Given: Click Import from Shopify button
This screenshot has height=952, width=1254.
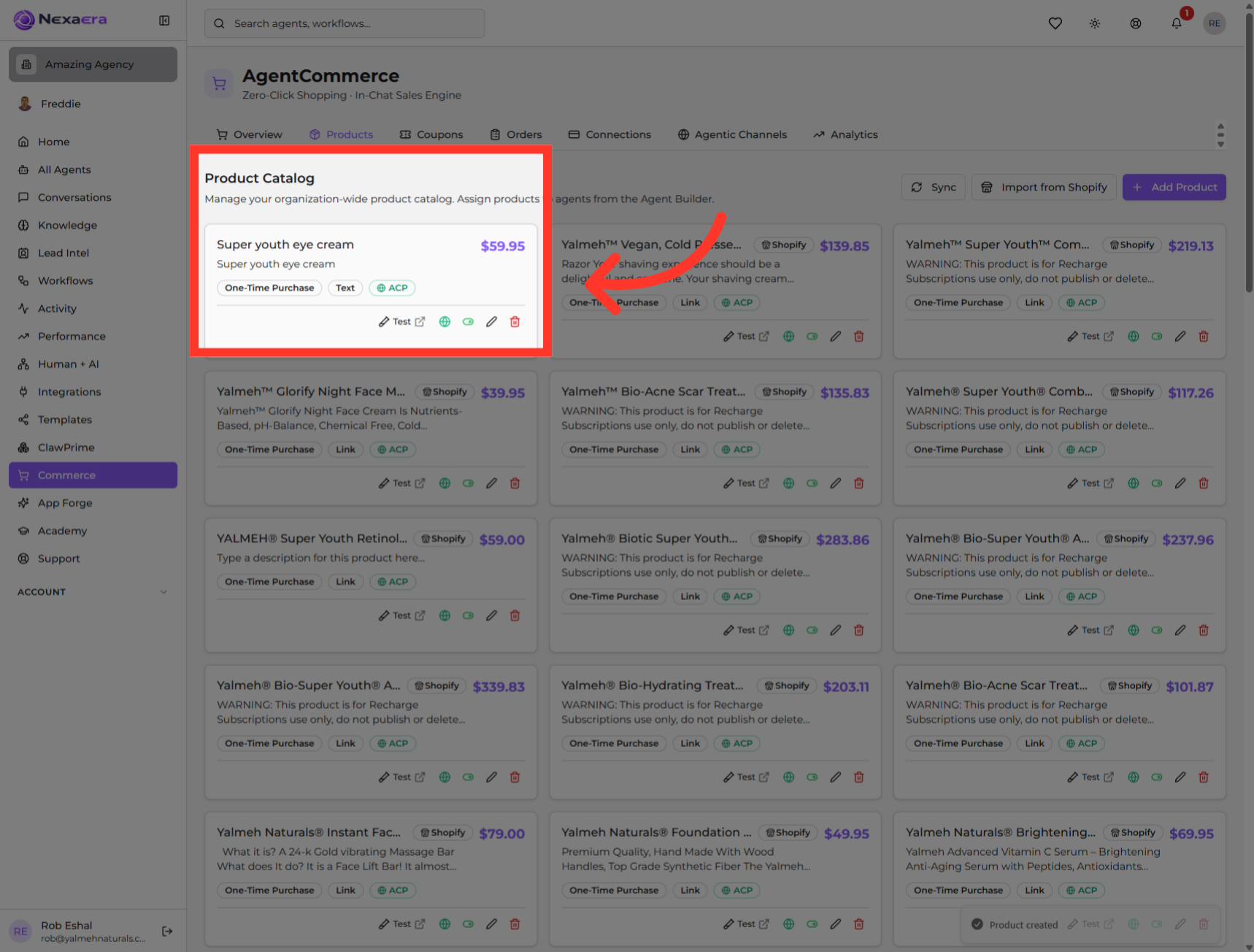Looking at the screenshot, I should [x=1044, y=187].
